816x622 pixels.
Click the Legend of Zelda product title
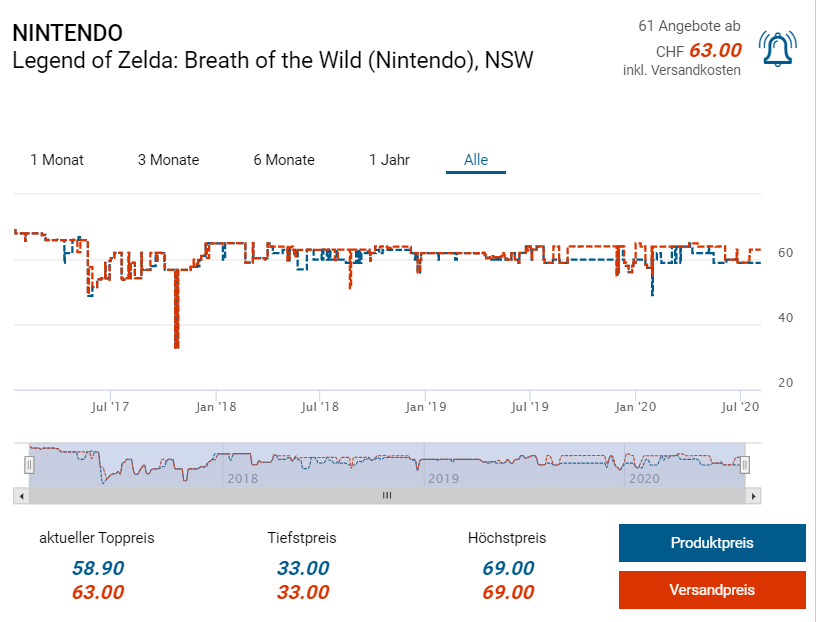point(272,60)
